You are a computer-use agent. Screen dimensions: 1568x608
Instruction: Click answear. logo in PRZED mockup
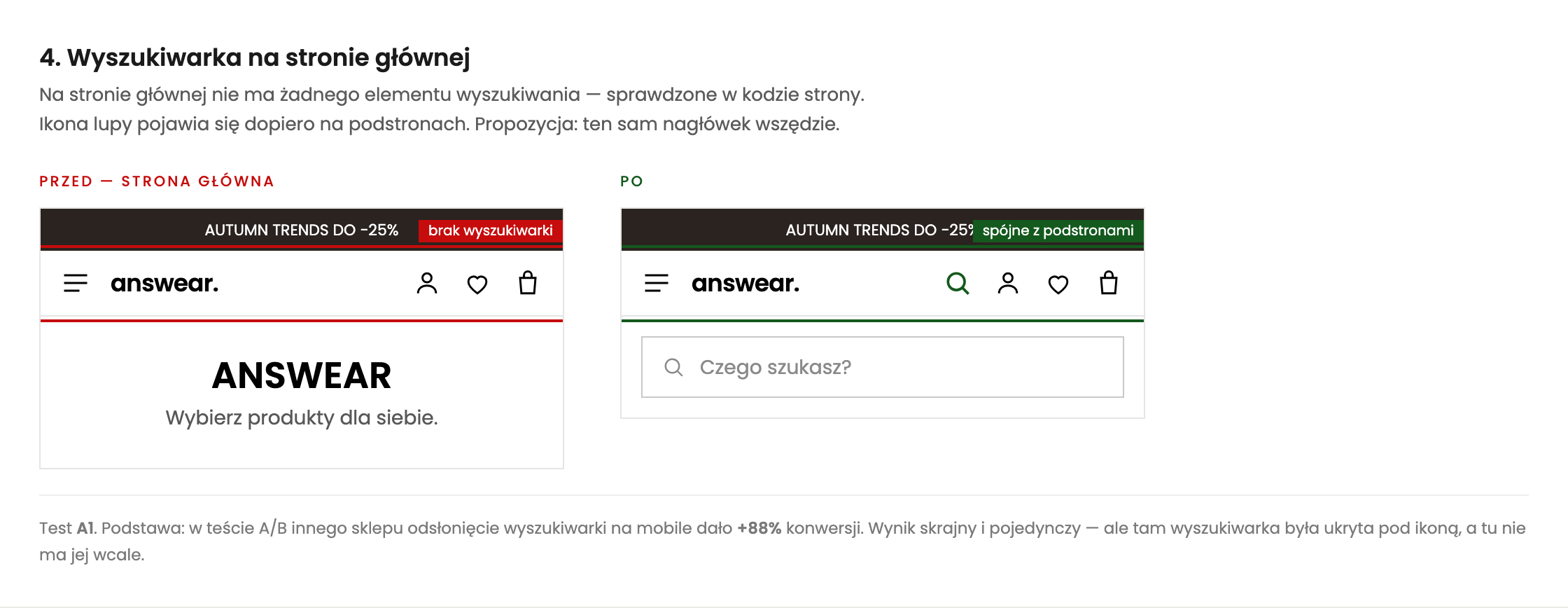tap(164, 283)
